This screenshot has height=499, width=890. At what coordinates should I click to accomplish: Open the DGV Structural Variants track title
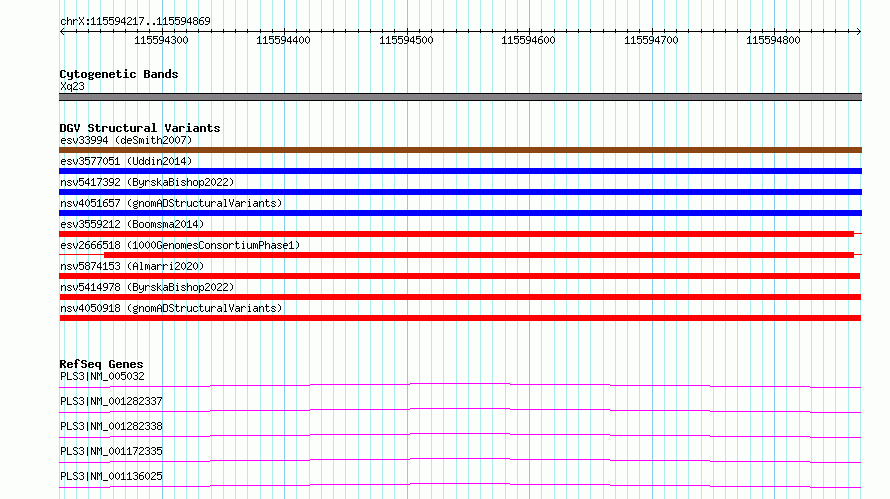(140, 128)
